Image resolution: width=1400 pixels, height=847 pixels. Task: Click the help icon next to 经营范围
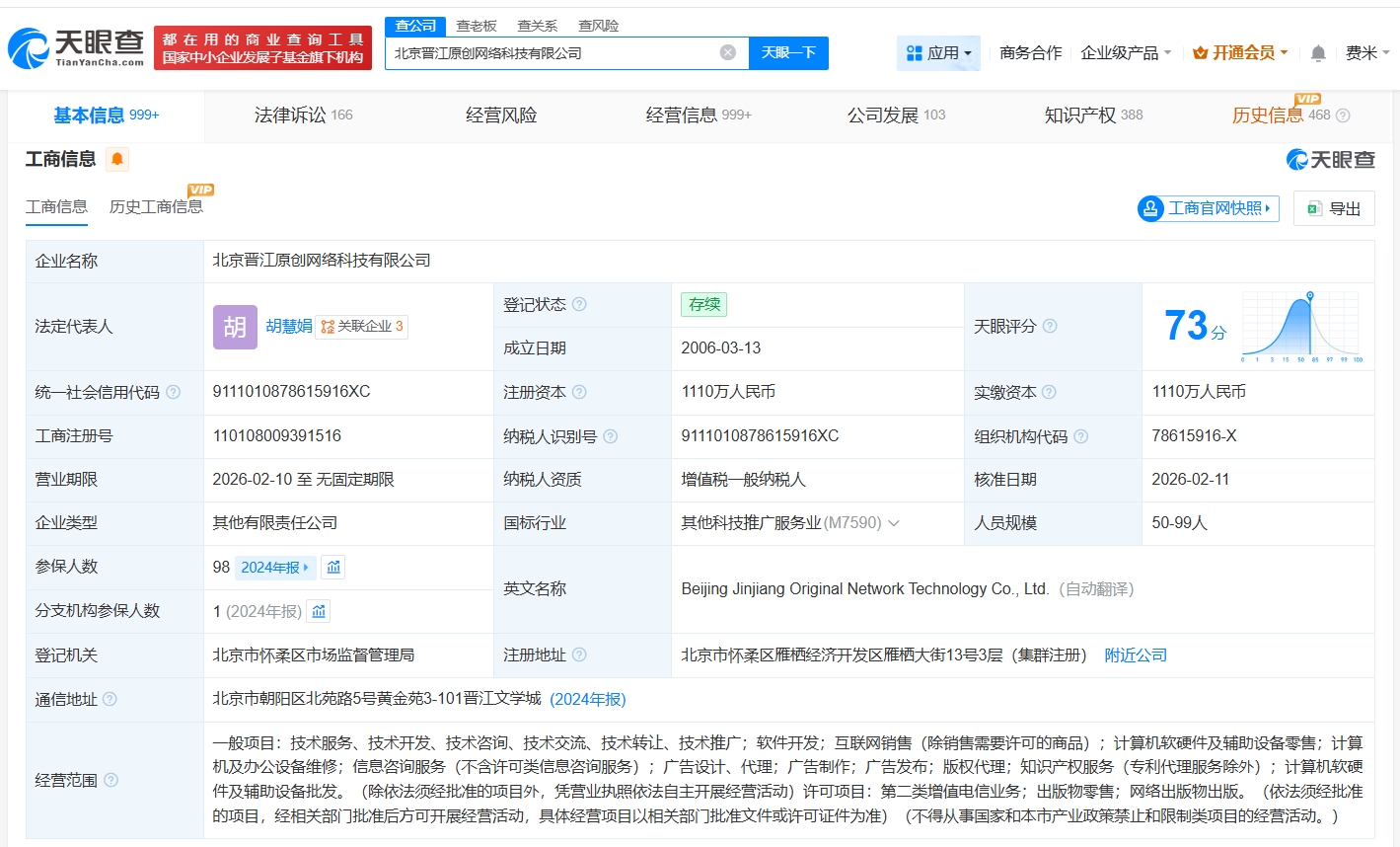point(111,780)
